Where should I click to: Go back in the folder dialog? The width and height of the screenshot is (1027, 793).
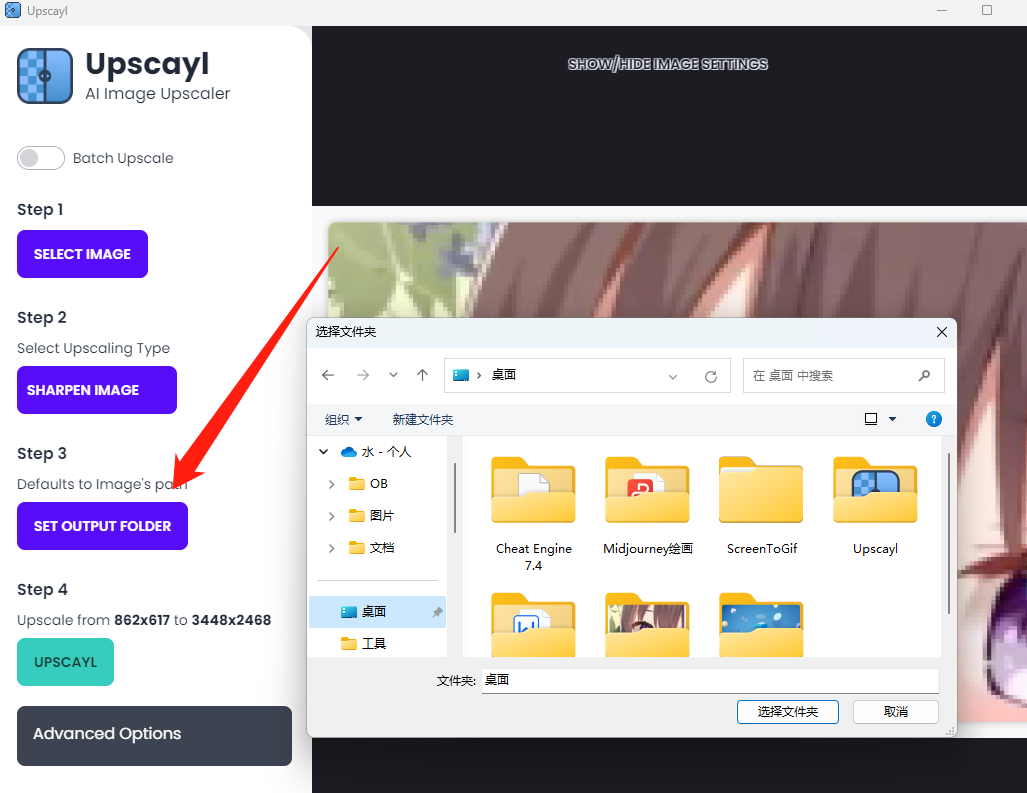point(328,375)
